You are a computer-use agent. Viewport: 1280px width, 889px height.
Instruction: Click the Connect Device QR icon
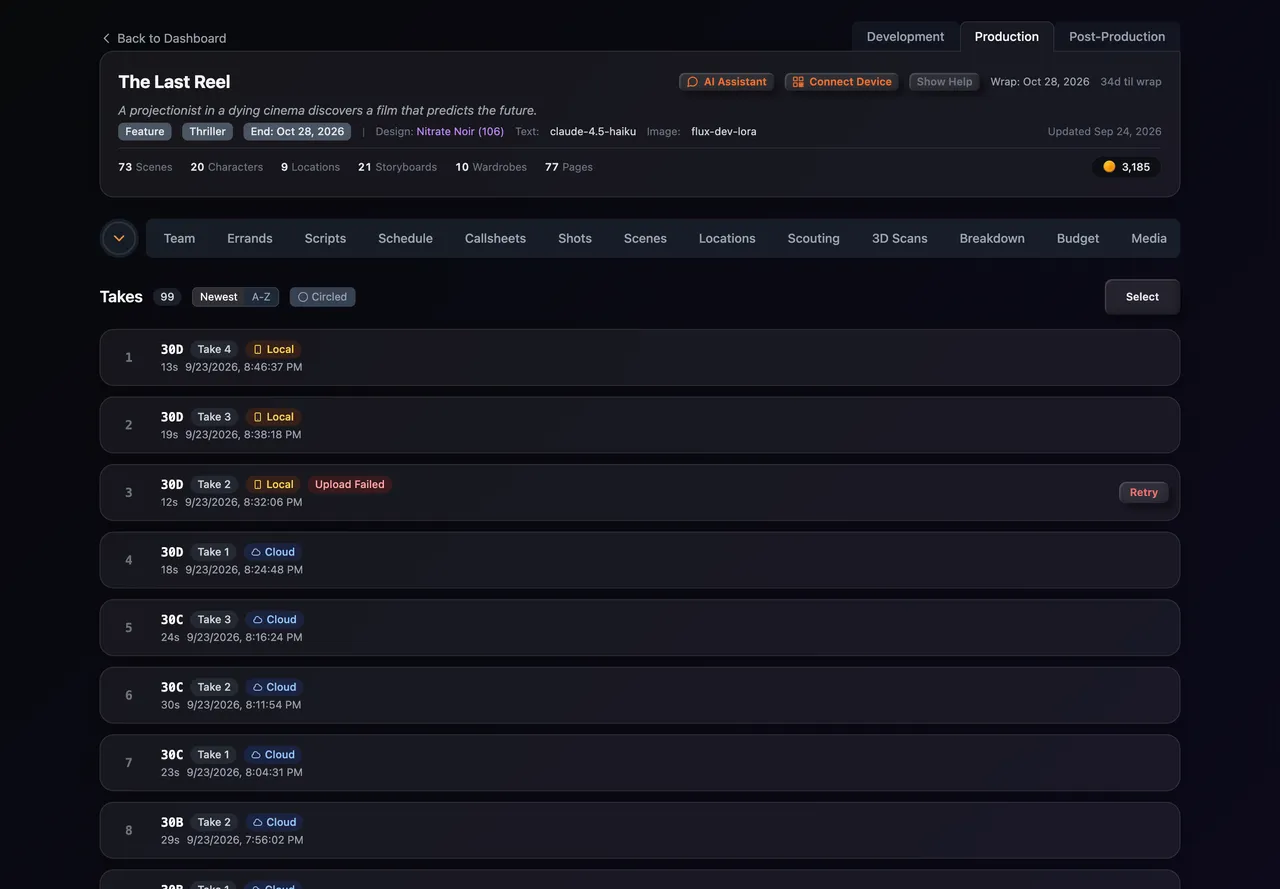(x=798, y=82)
